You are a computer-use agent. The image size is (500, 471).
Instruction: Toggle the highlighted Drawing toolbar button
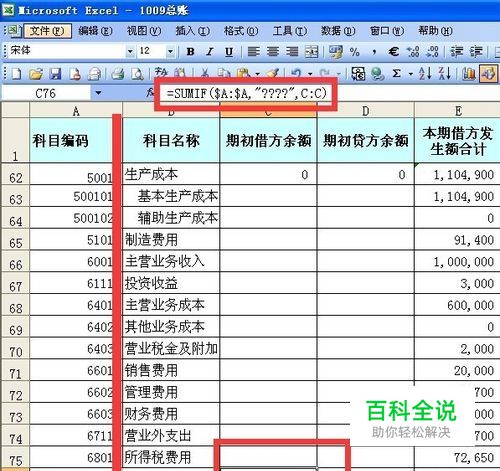488,73
